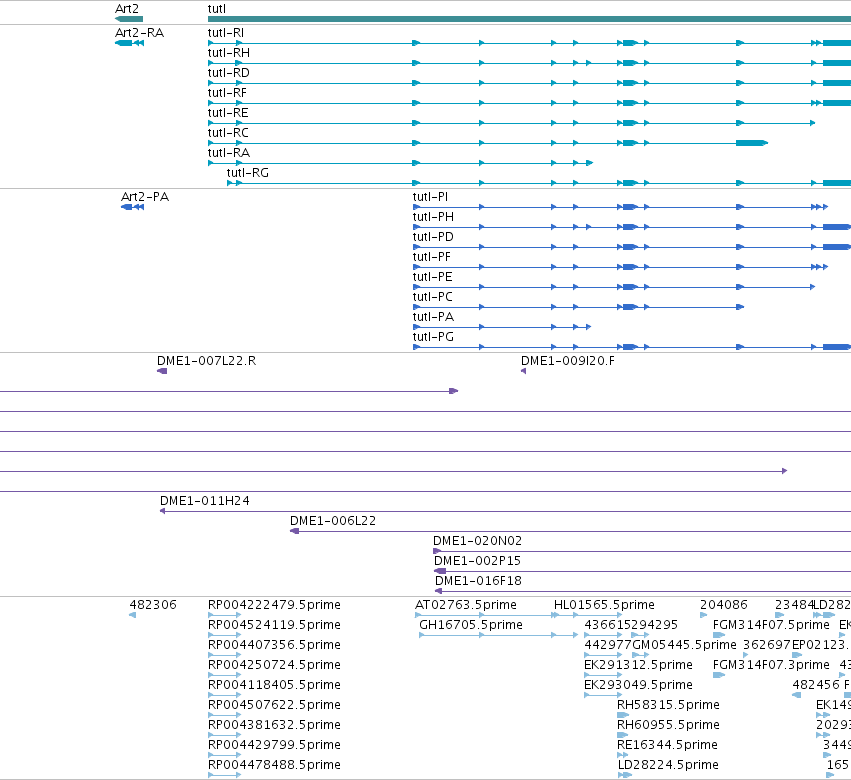Click the teal tutl gene span bar
851x780 pixels.
pyautogui.click(x=529, y=19)
